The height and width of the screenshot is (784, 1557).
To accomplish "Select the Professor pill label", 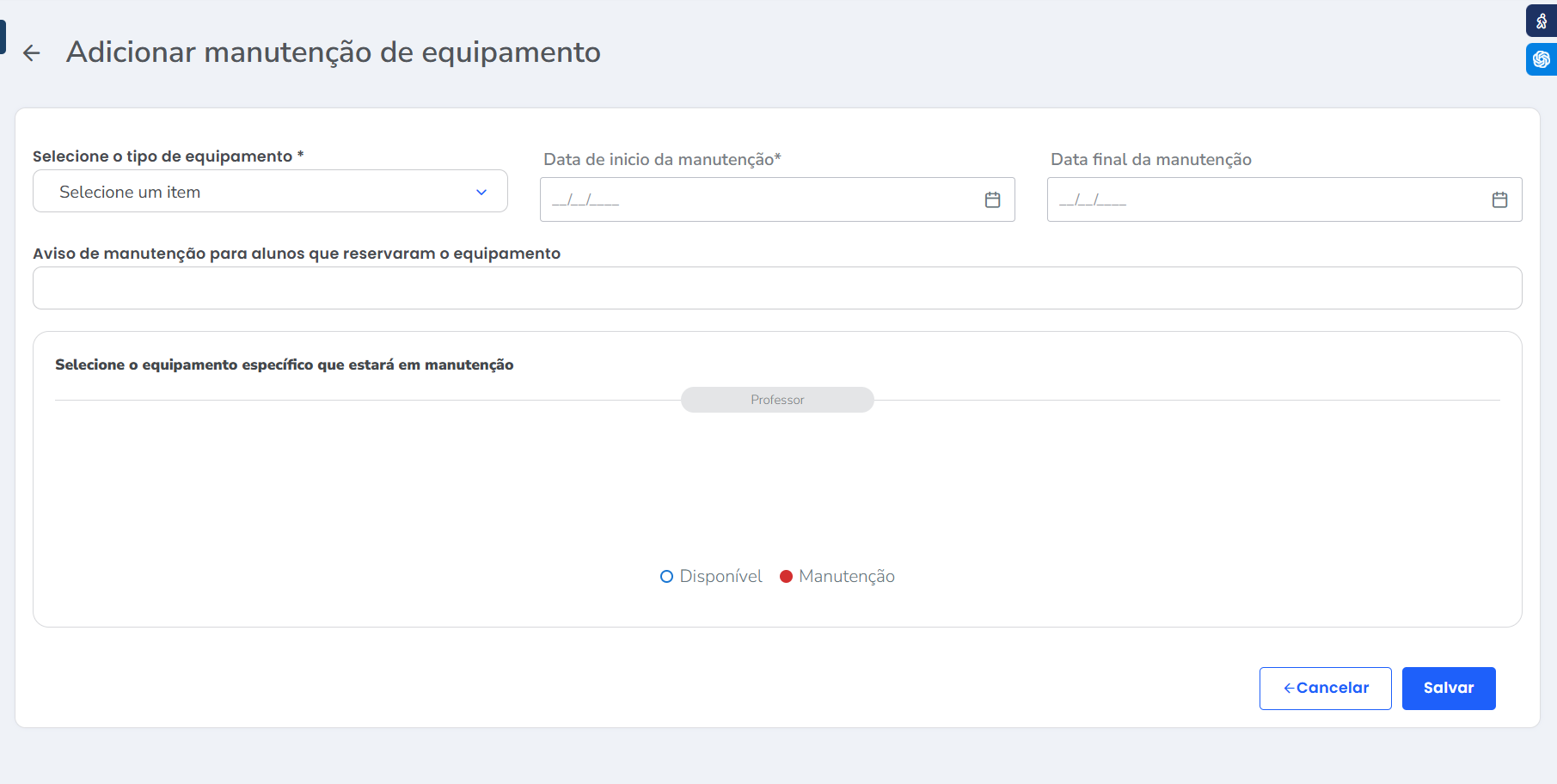I will [x=777, y=400].
